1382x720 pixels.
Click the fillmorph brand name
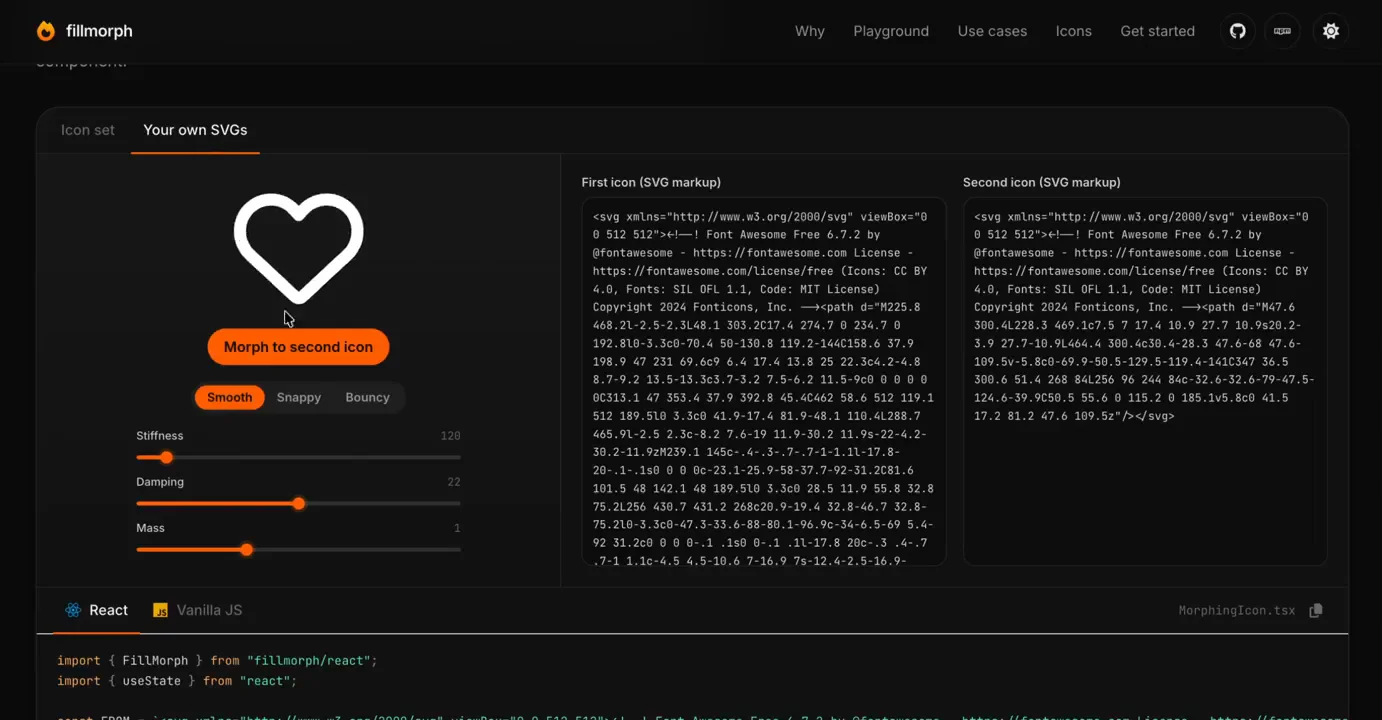point(99,31)
